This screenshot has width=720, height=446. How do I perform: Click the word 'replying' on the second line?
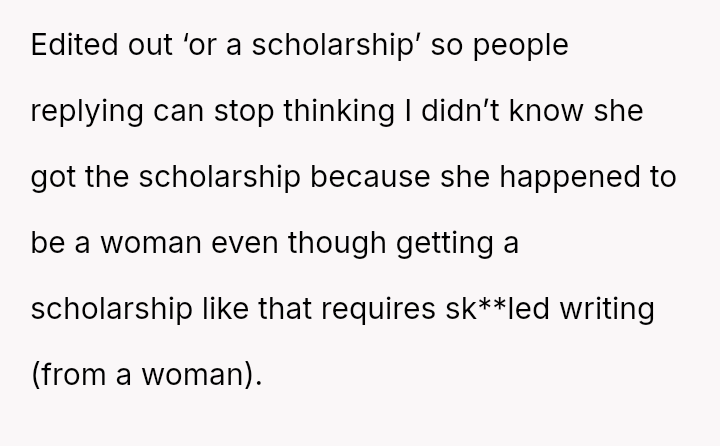87,113
